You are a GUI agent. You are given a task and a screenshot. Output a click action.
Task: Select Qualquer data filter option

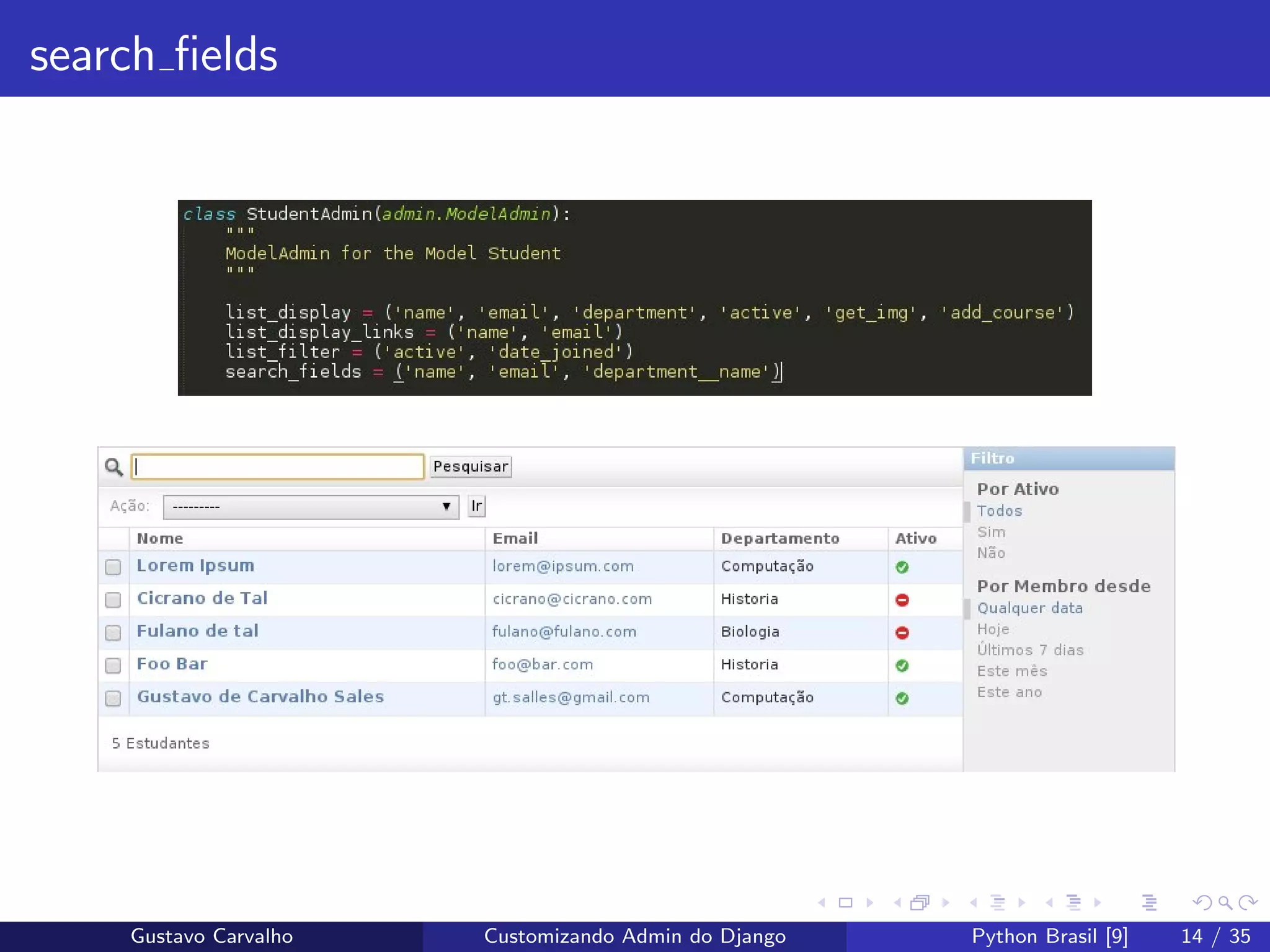pos(1030,609)
